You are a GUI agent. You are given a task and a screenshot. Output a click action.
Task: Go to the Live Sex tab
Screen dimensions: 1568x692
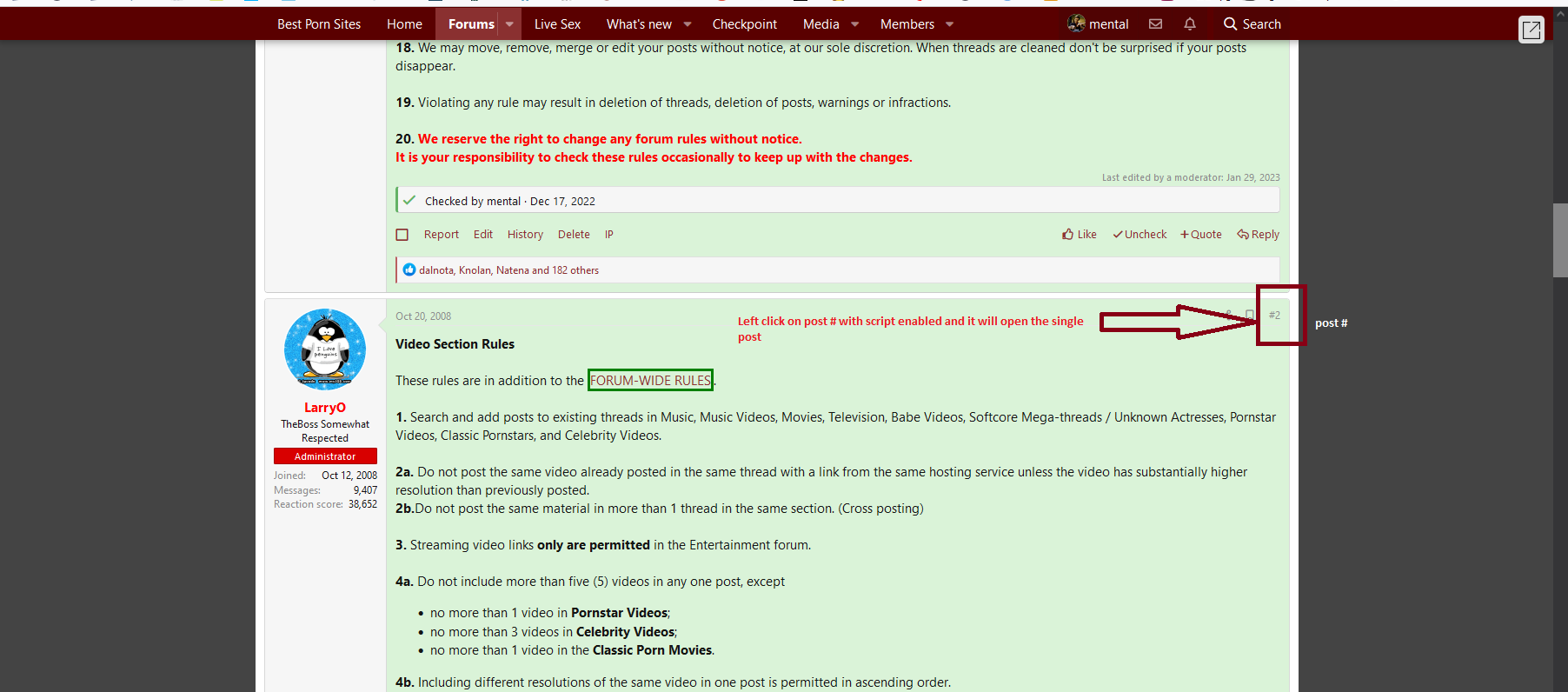[557, 24]
